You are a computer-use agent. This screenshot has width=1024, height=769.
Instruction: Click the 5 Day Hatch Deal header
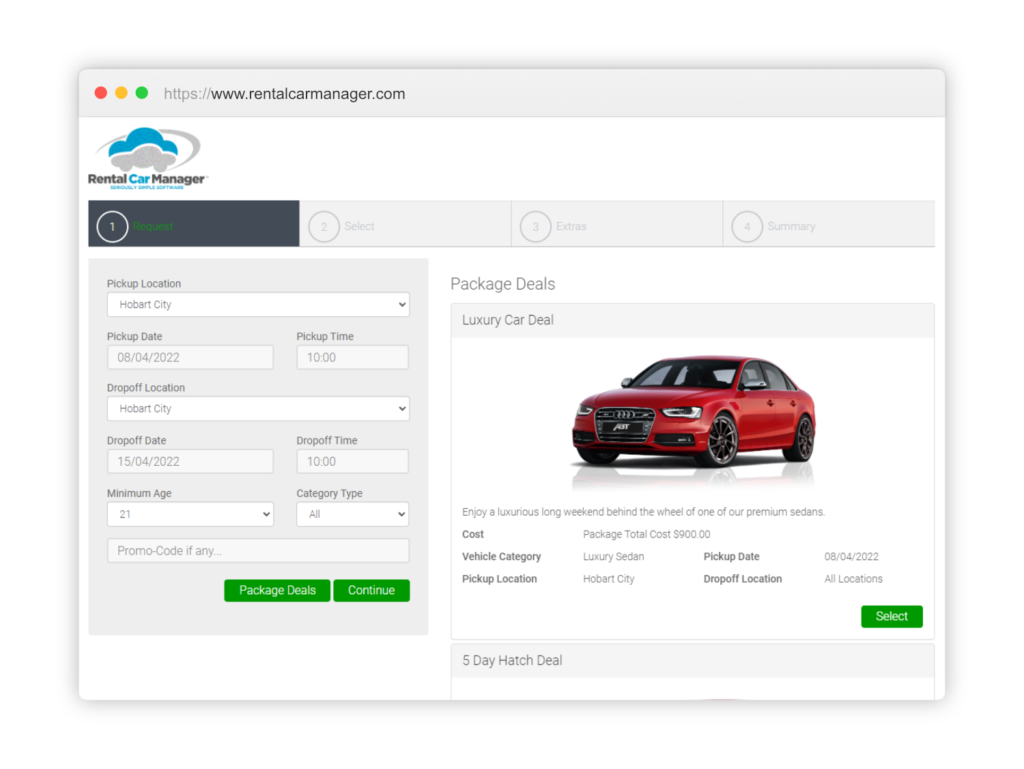[692, 661]
